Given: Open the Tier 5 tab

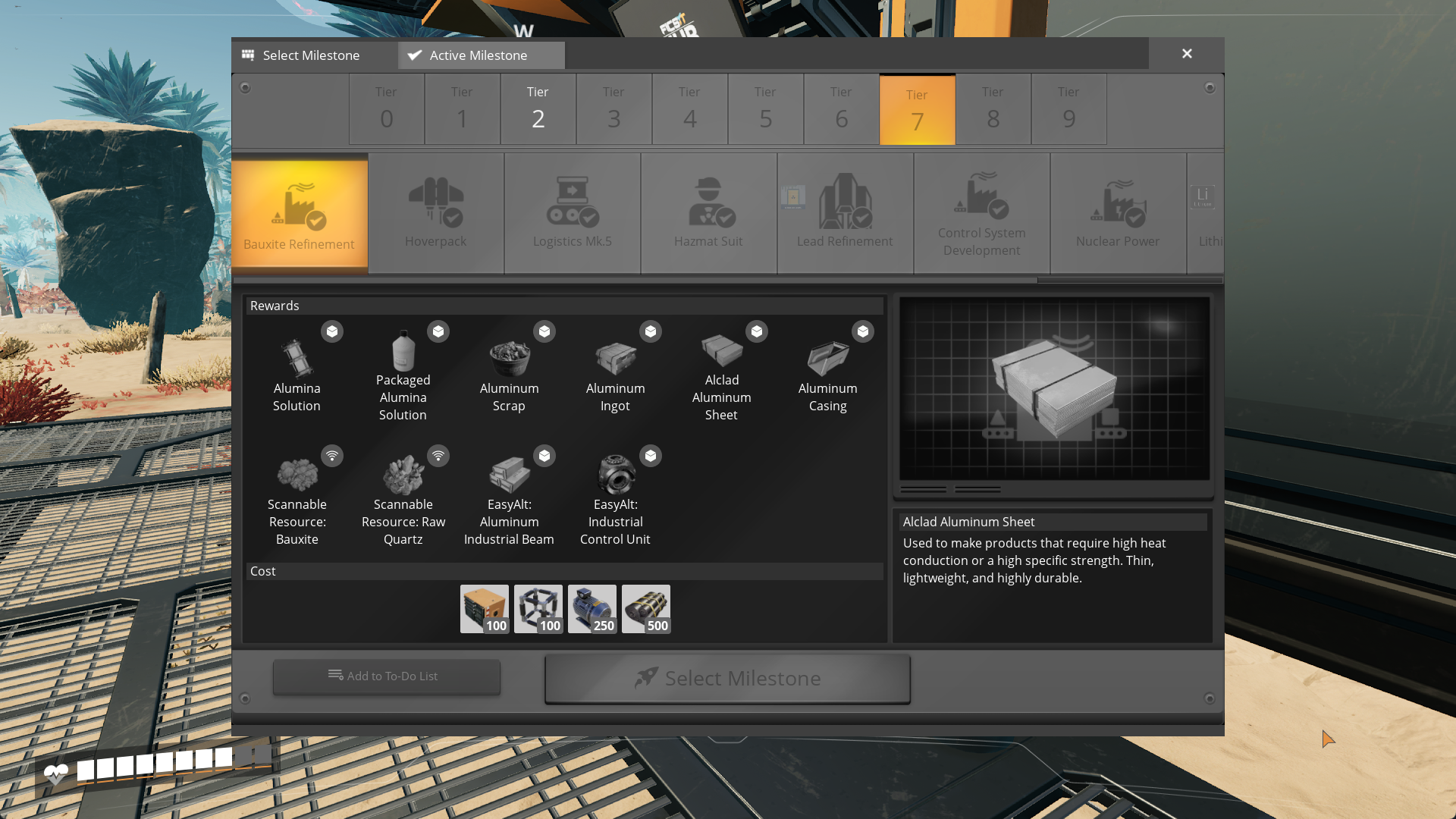Looking at the screenshot, I should [766, 109].
